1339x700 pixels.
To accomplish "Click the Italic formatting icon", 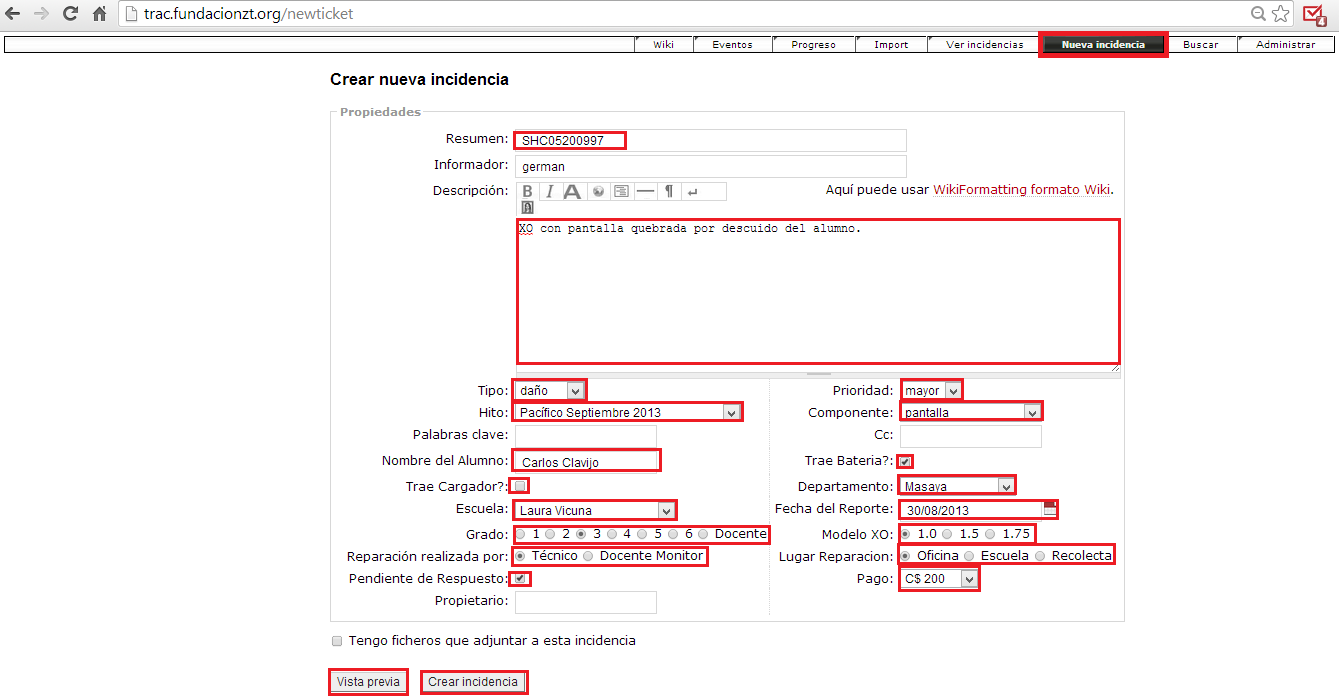I will [549, 191].
